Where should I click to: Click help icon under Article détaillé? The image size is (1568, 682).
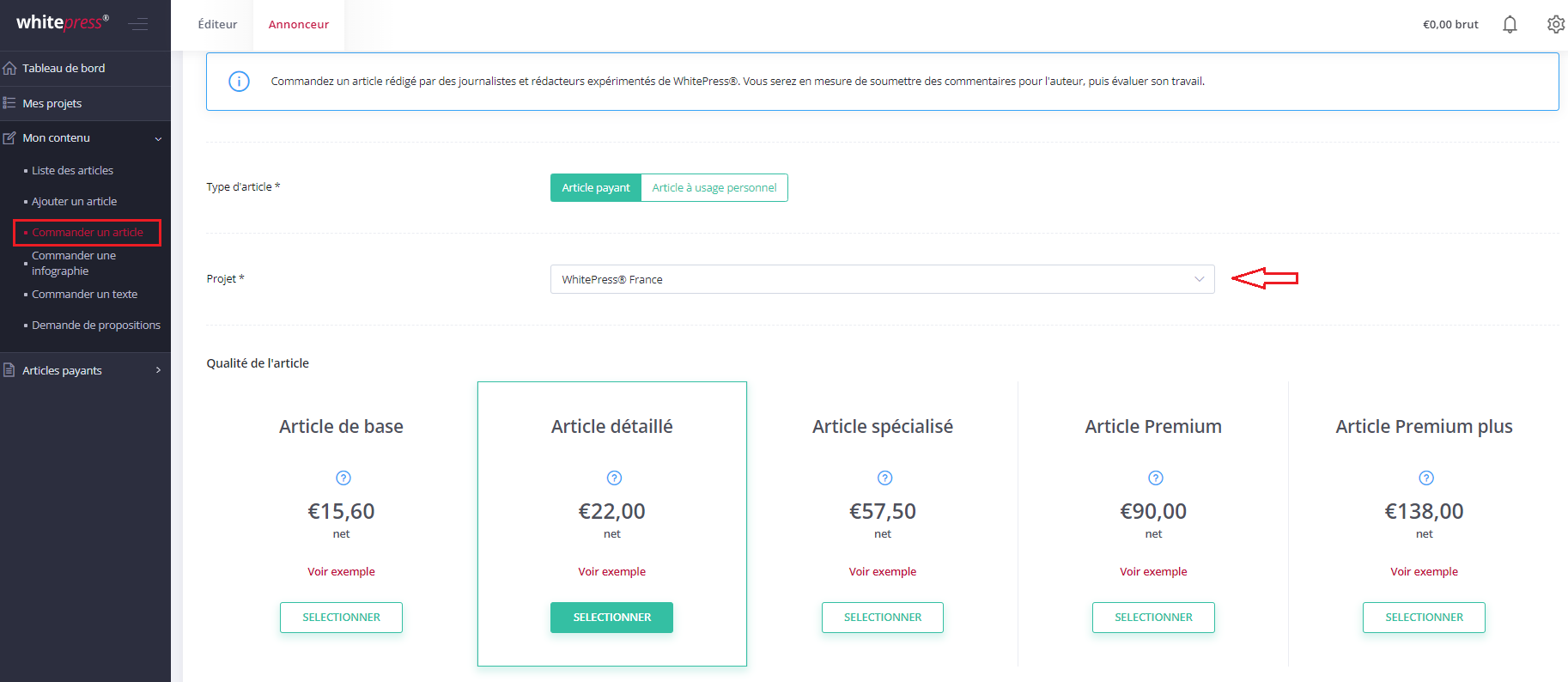614,478
